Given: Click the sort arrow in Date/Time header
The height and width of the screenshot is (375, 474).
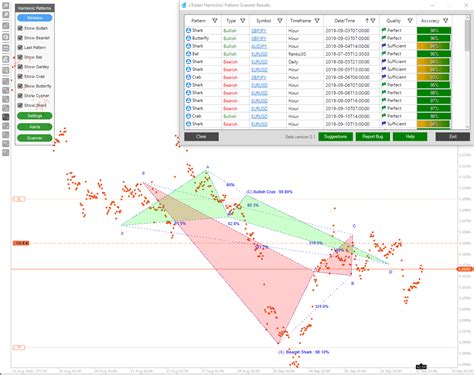Looking at the screenshot, I should coord(367,21).
